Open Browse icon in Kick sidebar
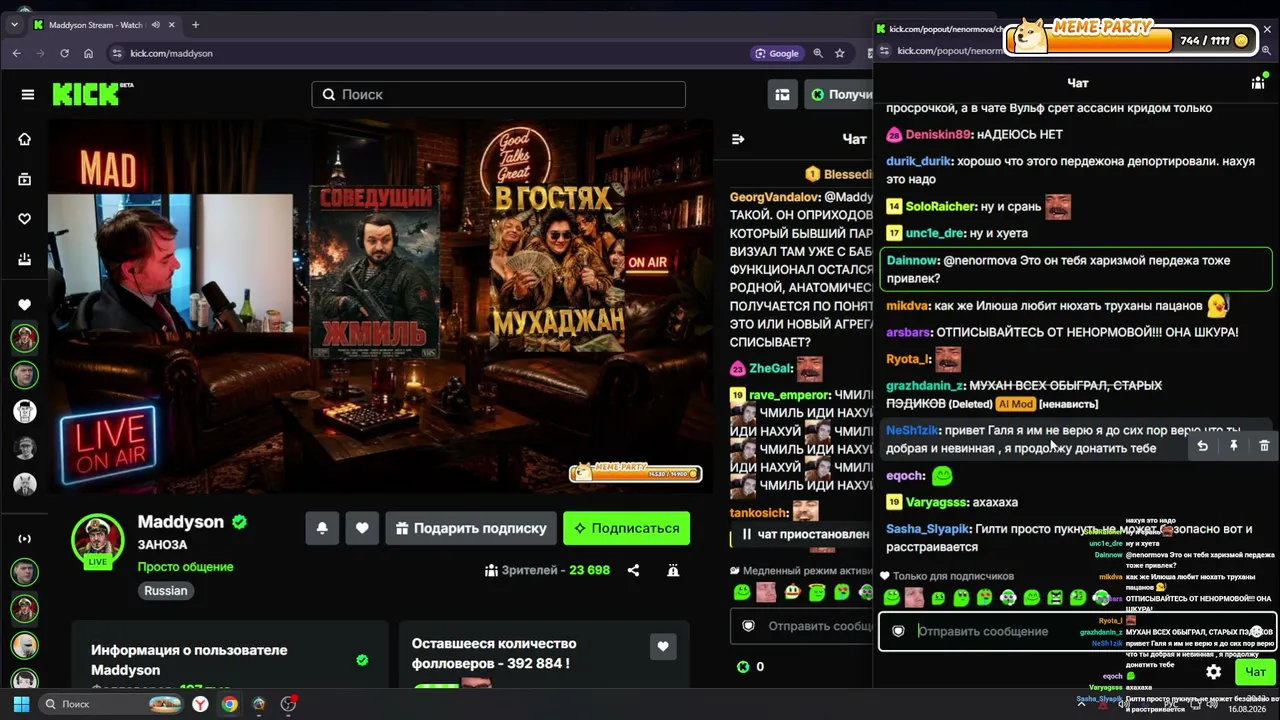1280x720 pixels. pyautogui.click(x=25, y=179)
